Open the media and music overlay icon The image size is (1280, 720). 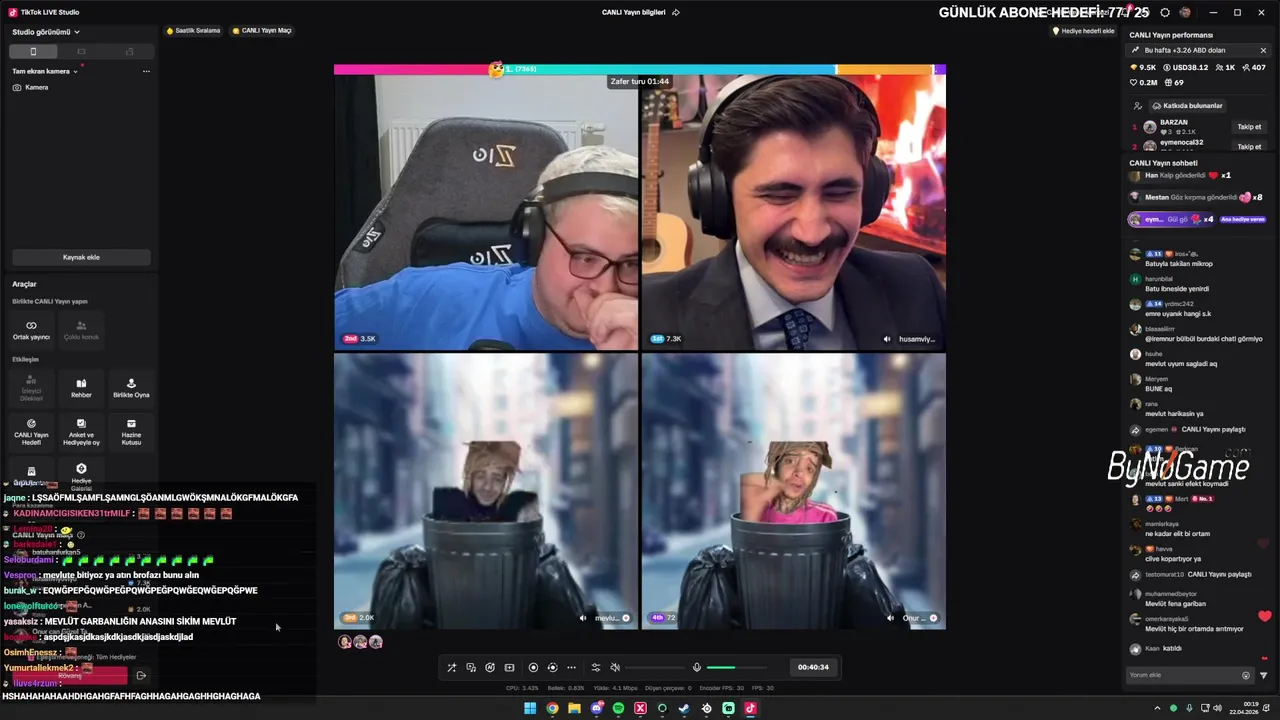tap(471, 667)
